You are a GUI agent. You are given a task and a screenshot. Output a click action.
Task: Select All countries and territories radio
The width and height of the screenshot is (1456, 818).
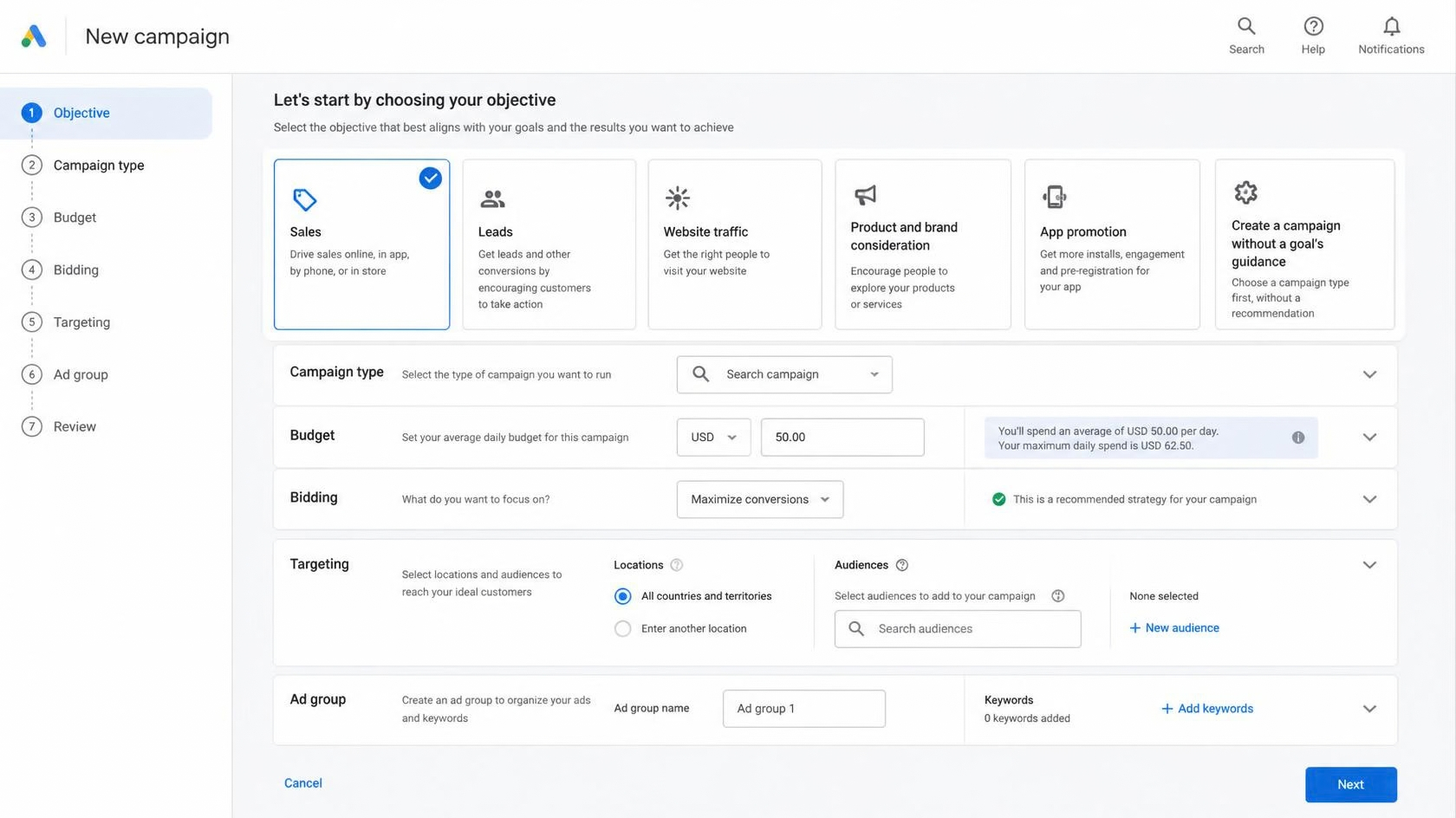click(x=622, y=596)
